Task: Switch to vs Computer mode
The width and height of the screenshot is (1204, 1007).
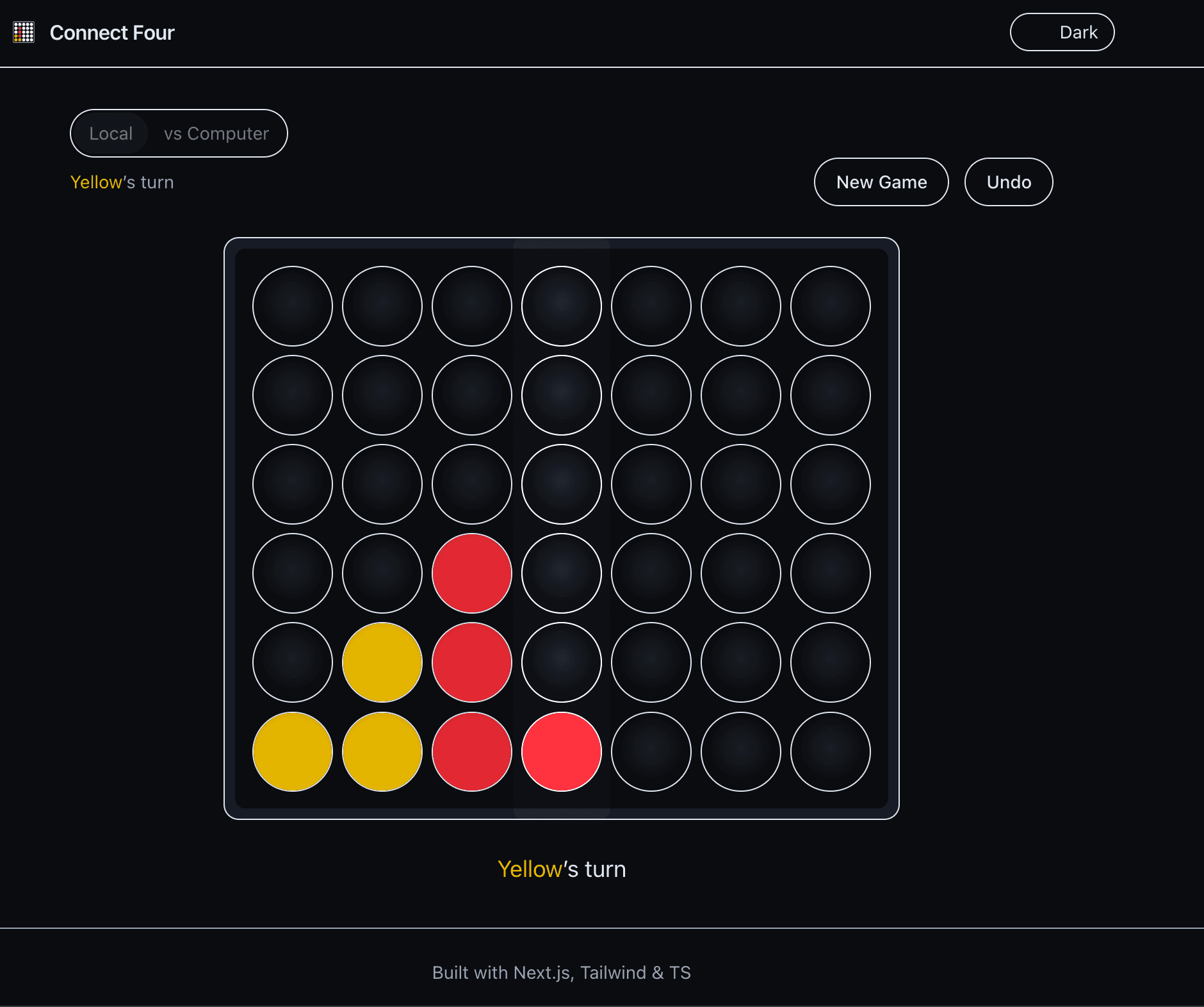Action: tap(216, 133)
